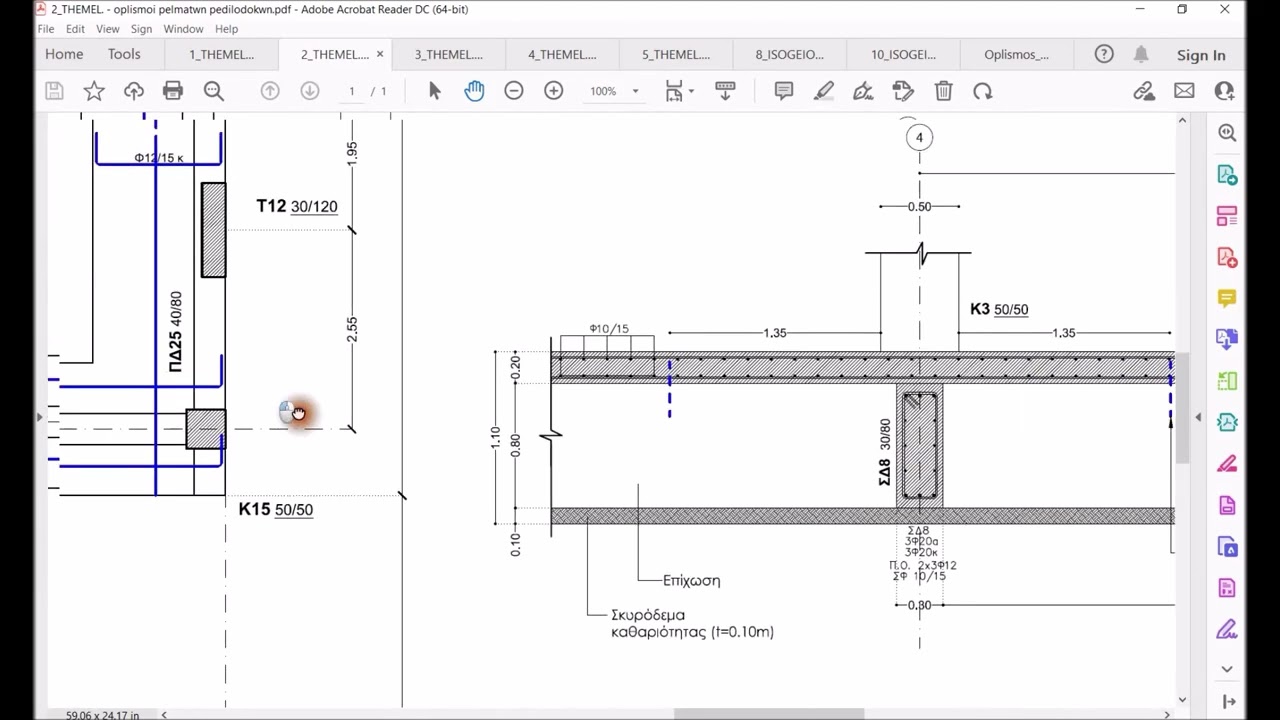Collapse the right tools pane arrow
This screenshot has height=720, width=1280.
[x=1199, y=416]
